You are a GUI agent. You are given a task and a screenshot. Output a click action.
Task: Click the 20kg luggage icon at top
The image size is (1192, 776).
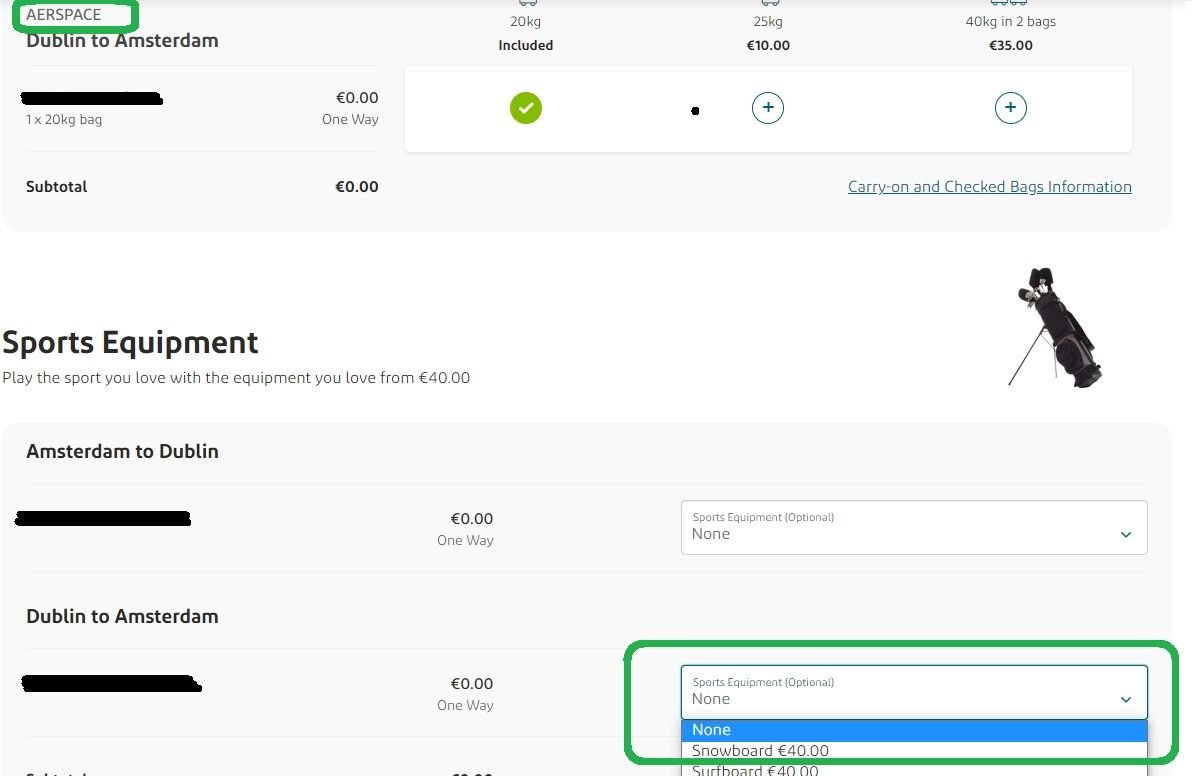[x=527, y=4]
